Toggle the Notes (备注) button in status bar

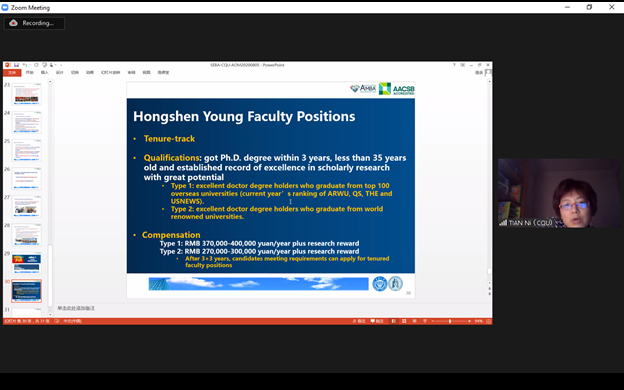(359, 321)
